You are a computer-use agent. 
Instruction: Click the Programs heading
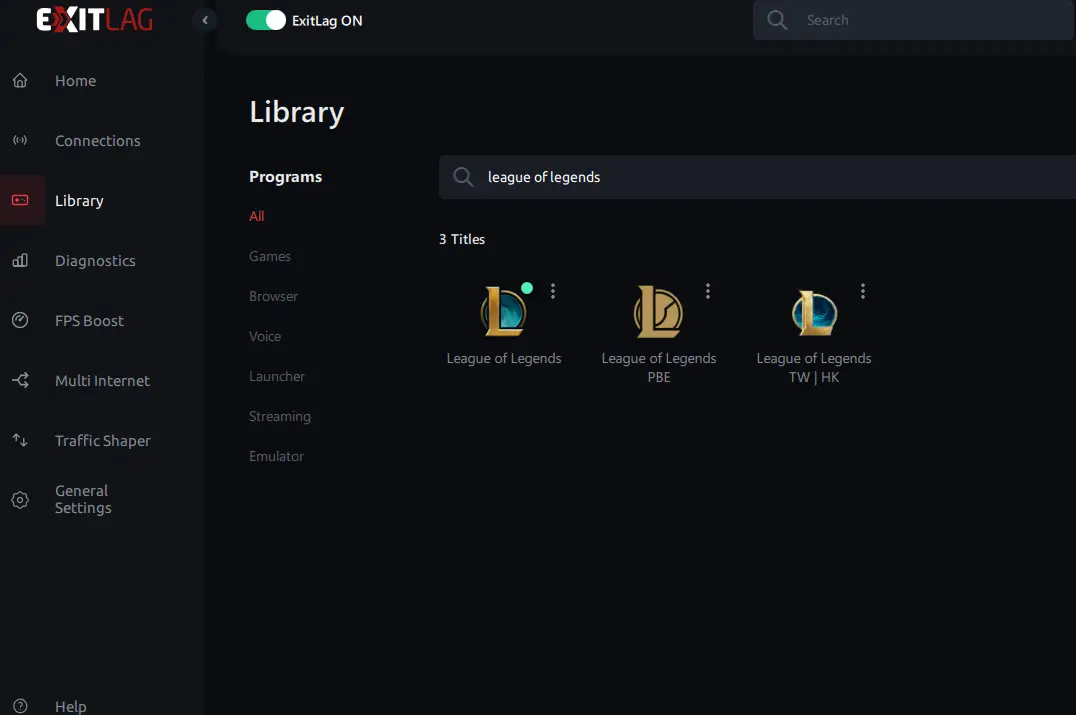click(285, 176)
